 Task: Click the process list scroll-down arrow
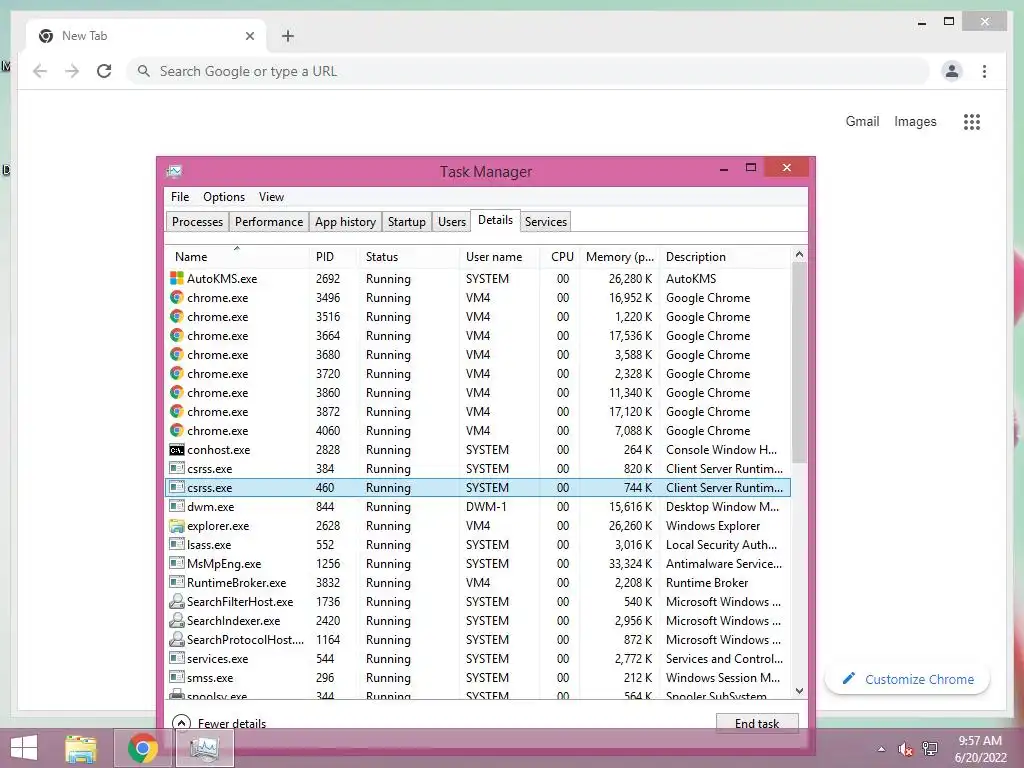pos(799,690)
